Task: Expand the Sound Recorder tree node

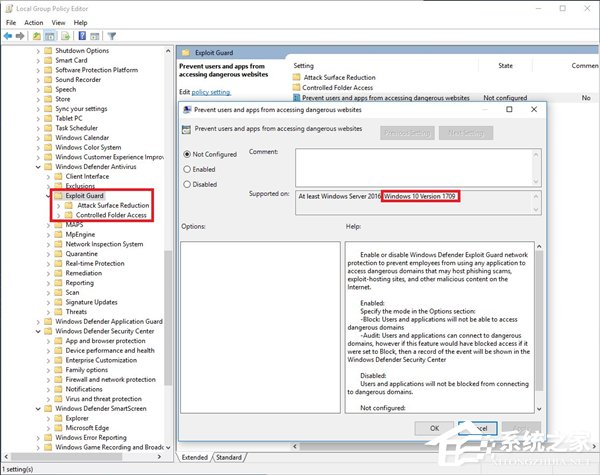Action: pyautogui.click(x=38, y=80)
